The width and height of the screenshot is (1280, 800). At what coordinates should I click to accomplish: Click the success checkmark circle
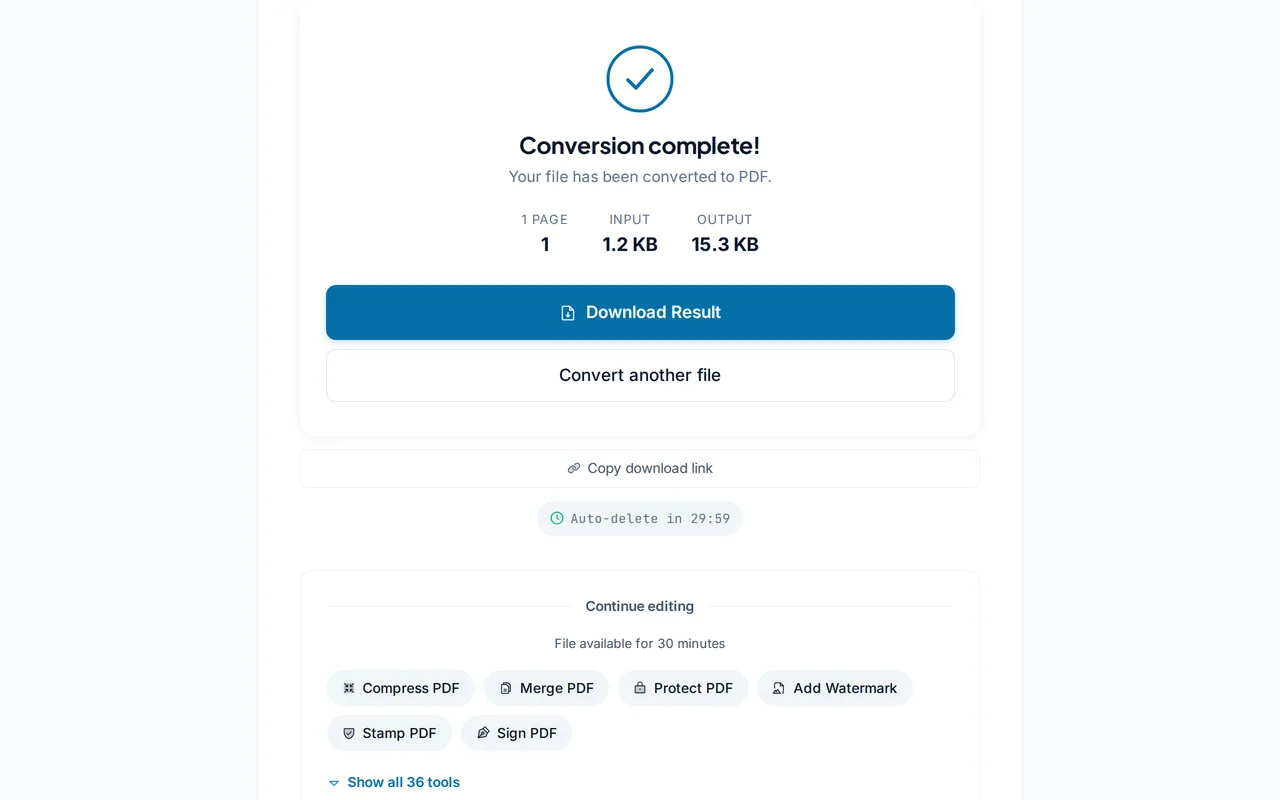(x=640, y=79)
